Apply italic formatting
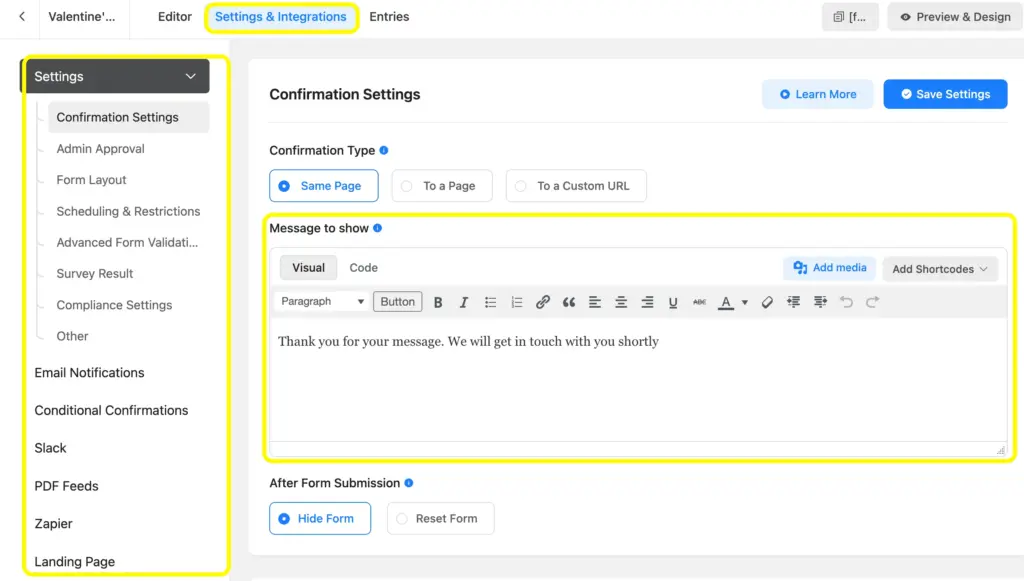 click(464, 301)
